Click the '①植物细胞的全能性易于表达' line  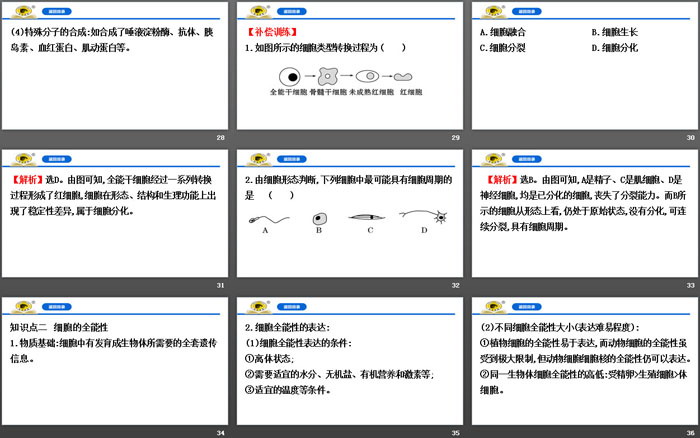point(583,343)
